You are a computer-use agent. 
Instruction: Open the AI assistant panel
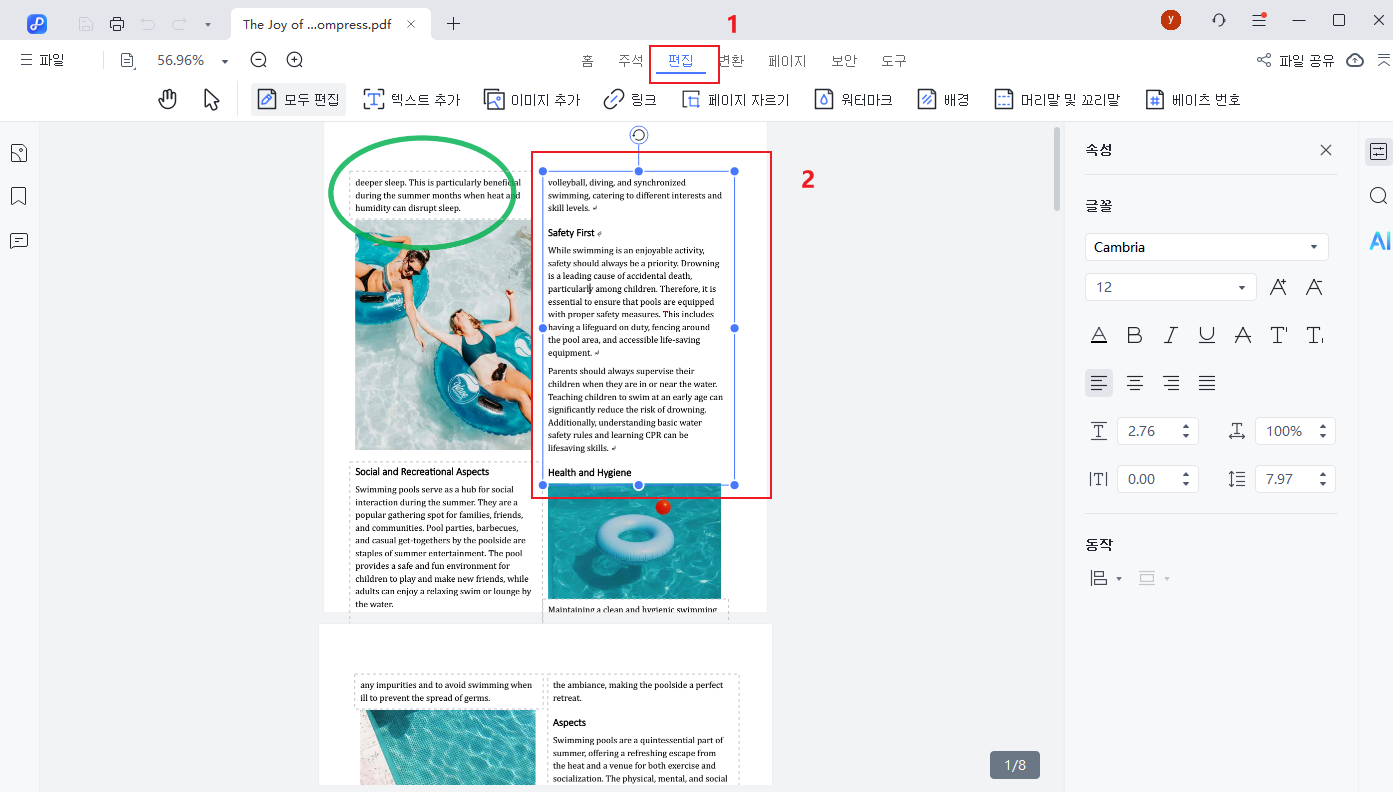tap(1380, 240)
